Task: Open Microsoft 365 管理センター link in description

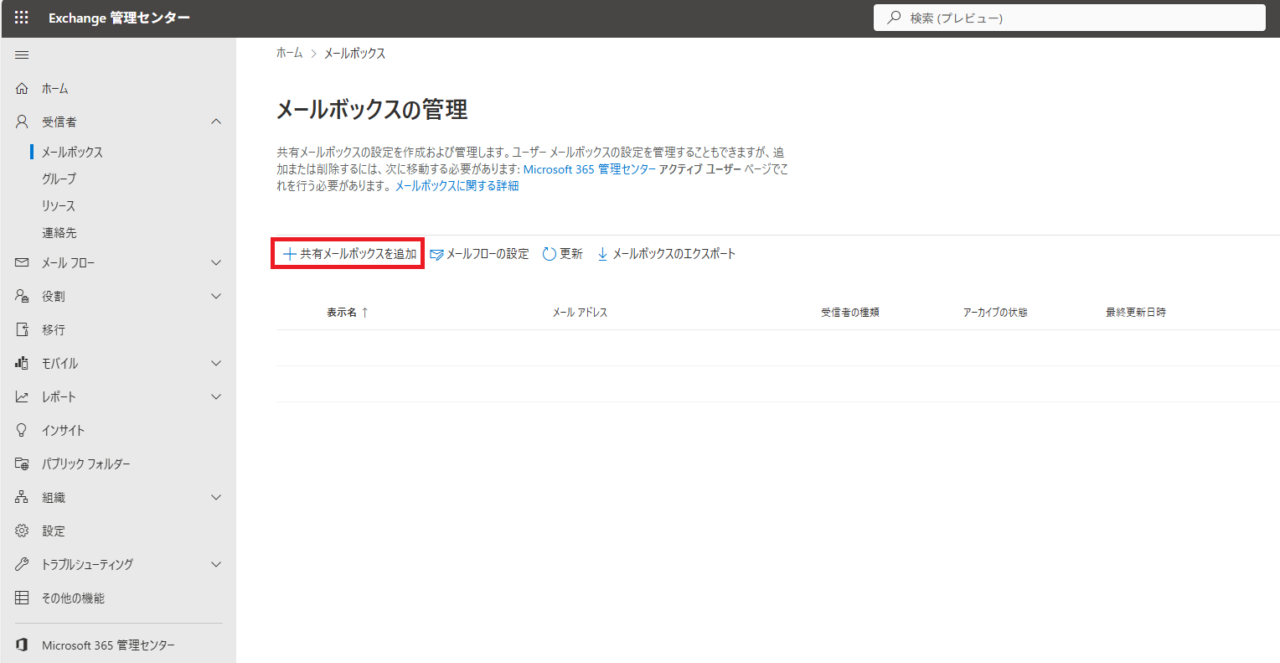Action: tap(590, 169)
